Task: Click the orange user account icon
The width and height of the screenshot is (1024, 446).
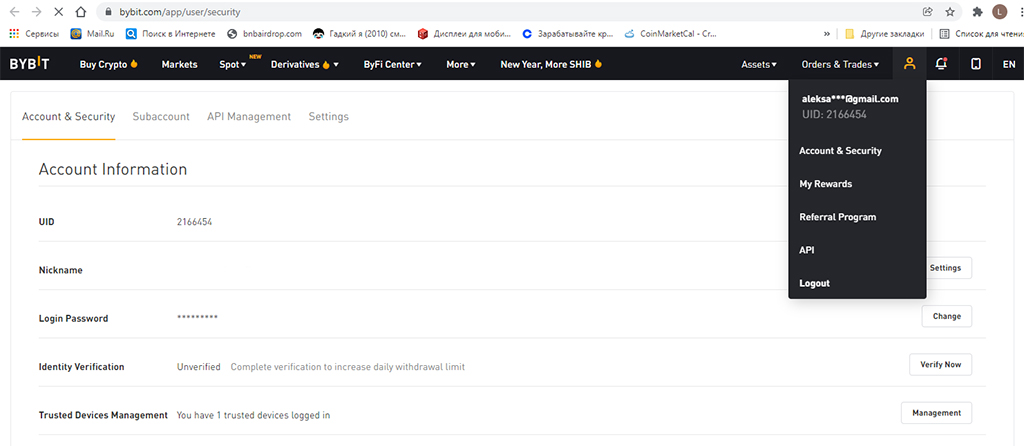Action: click(x=909, y=64)
